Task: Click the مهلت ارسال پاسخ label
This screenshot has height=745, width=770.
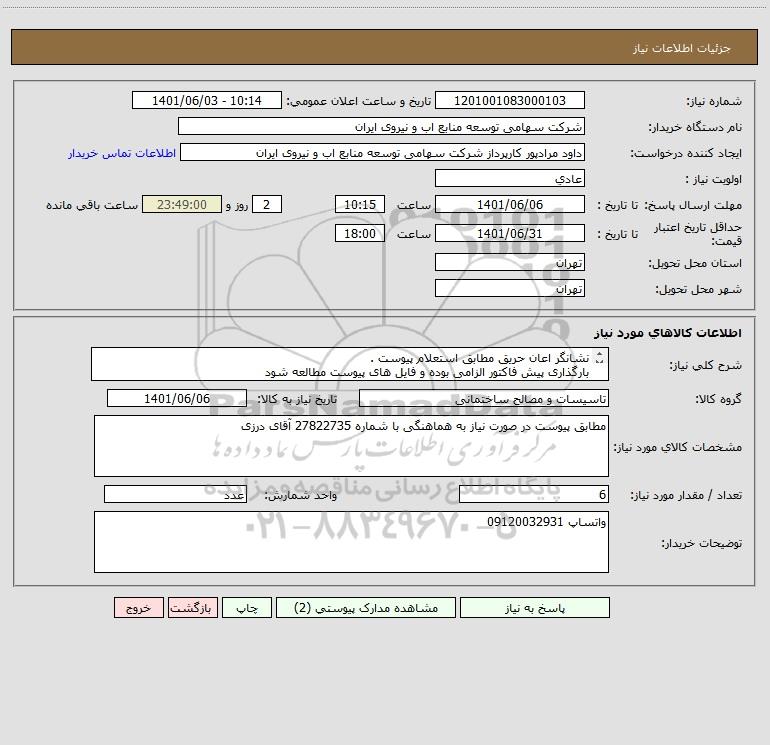Action: click(x=693, y=205)
